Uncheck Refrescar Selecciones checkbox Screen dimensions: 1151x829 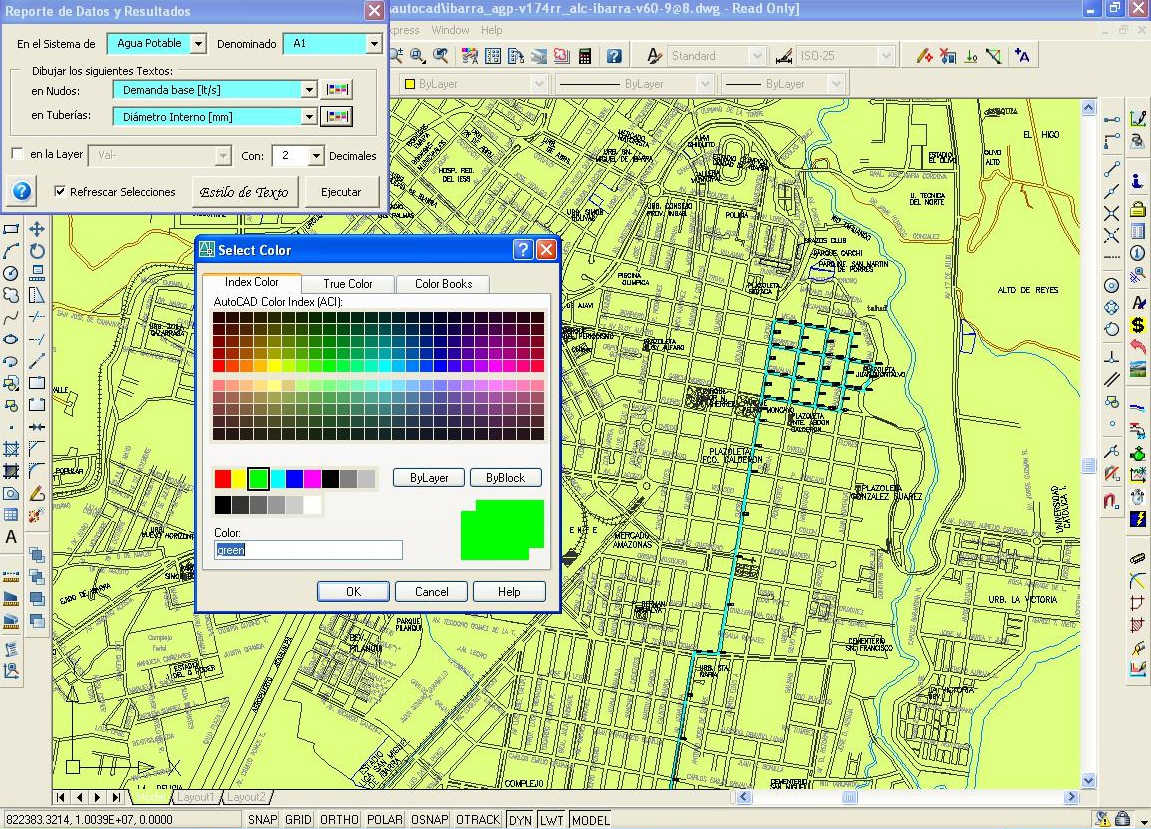click(x=60, y=191)
